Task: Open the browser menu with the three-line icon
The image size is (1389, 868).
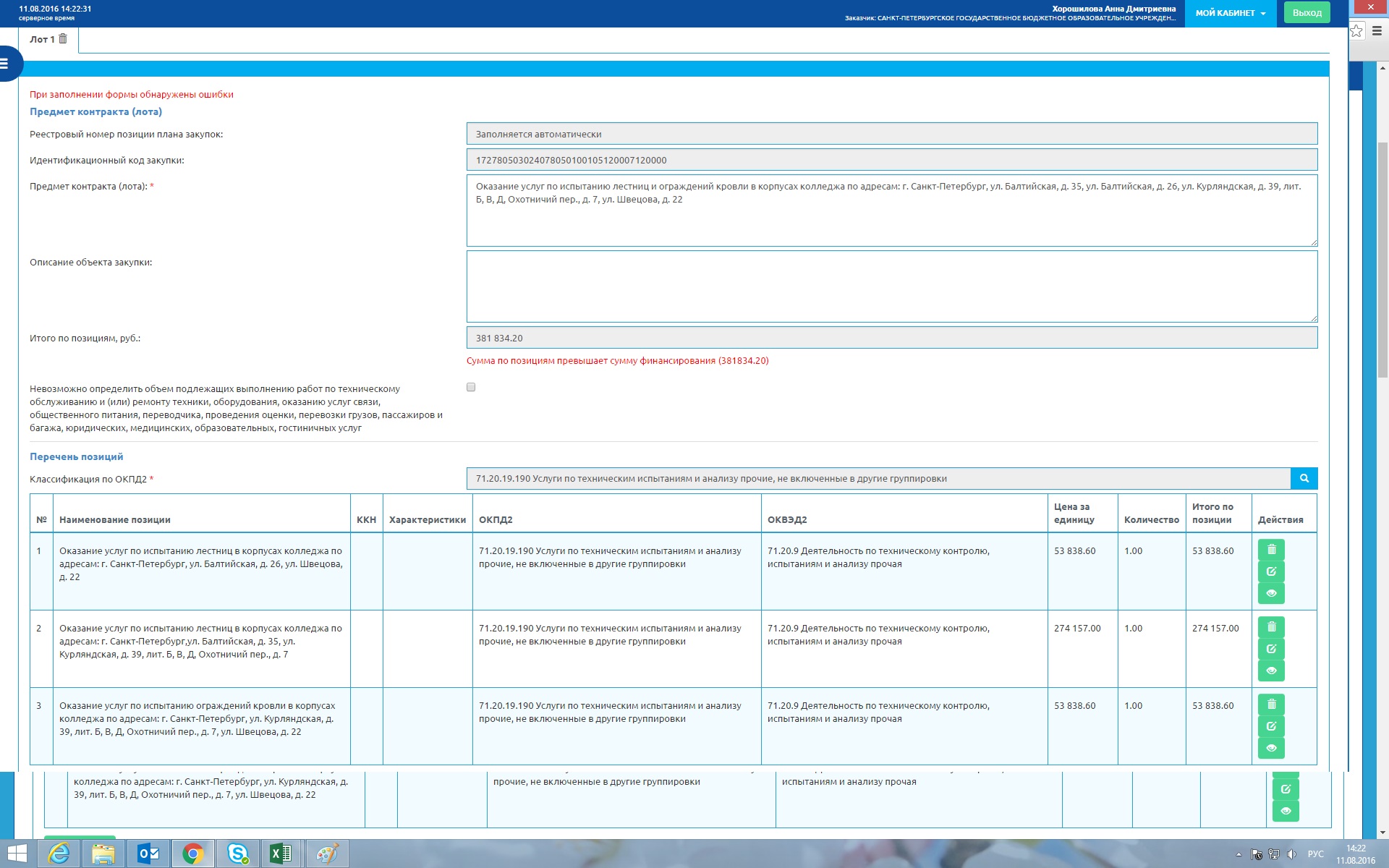Action: (1377, 31)
